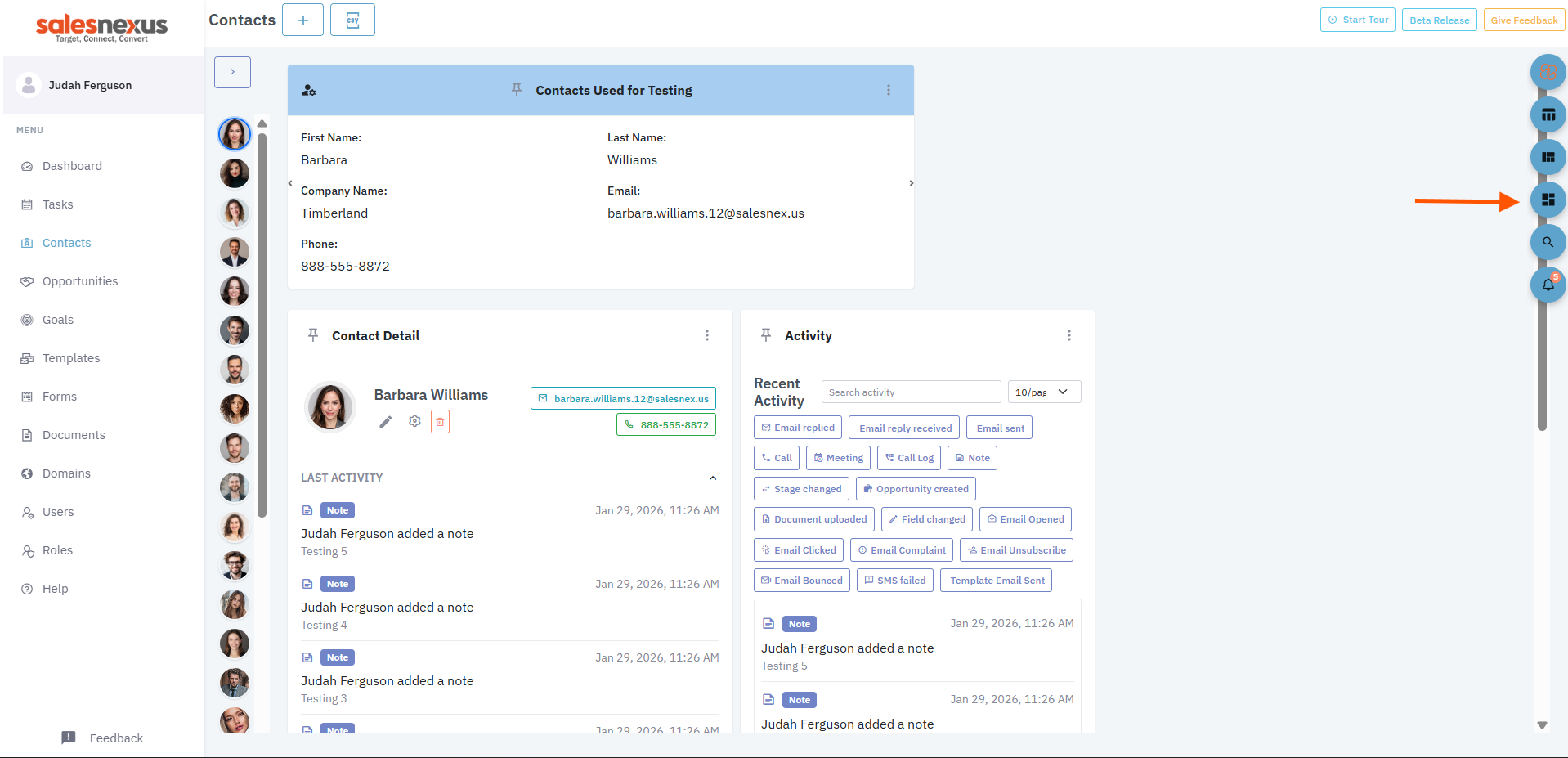Expand the contact list panel chevron
The height and width of the screenshot is (758, 1568).
tap(232, 73)
